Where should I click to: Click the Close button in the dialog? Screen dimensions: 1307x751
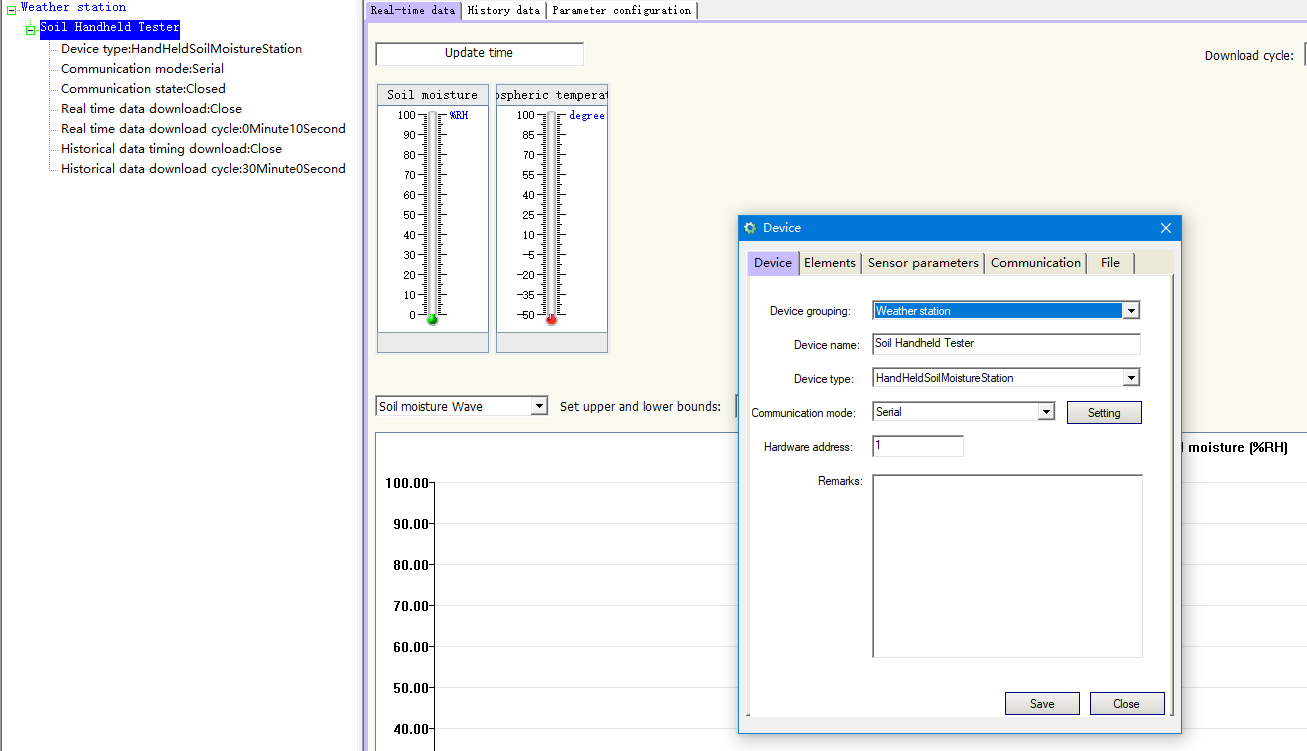(x=1126, y=704)
